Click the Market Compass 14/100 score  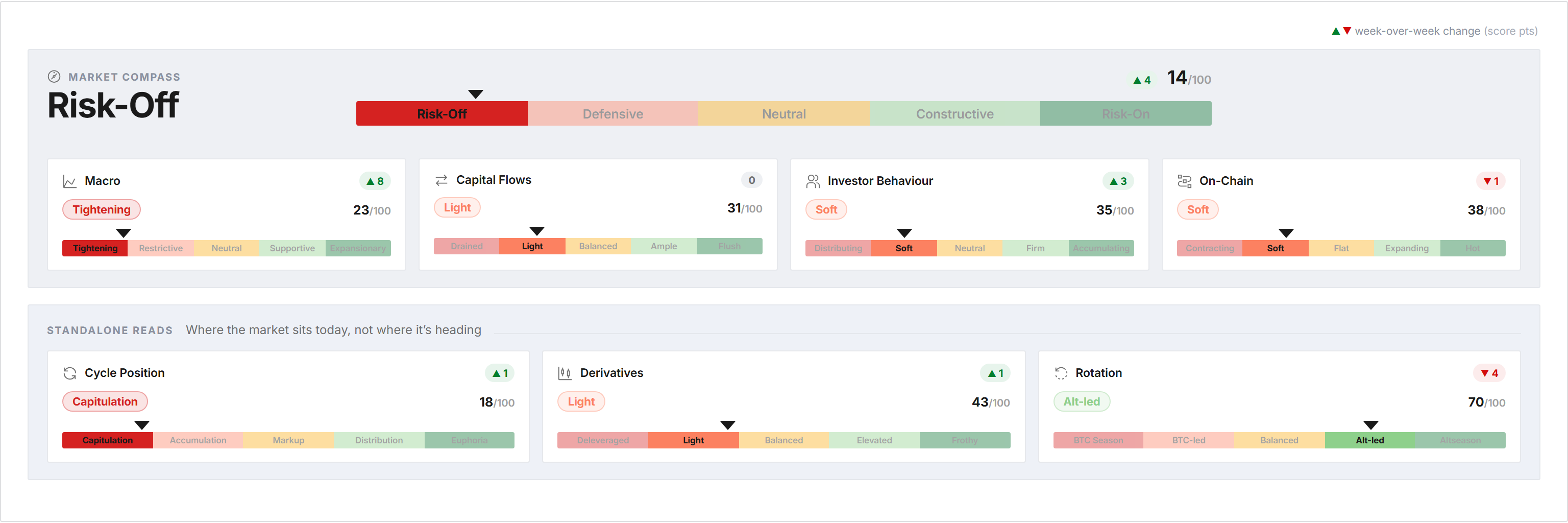[1189, 78]
